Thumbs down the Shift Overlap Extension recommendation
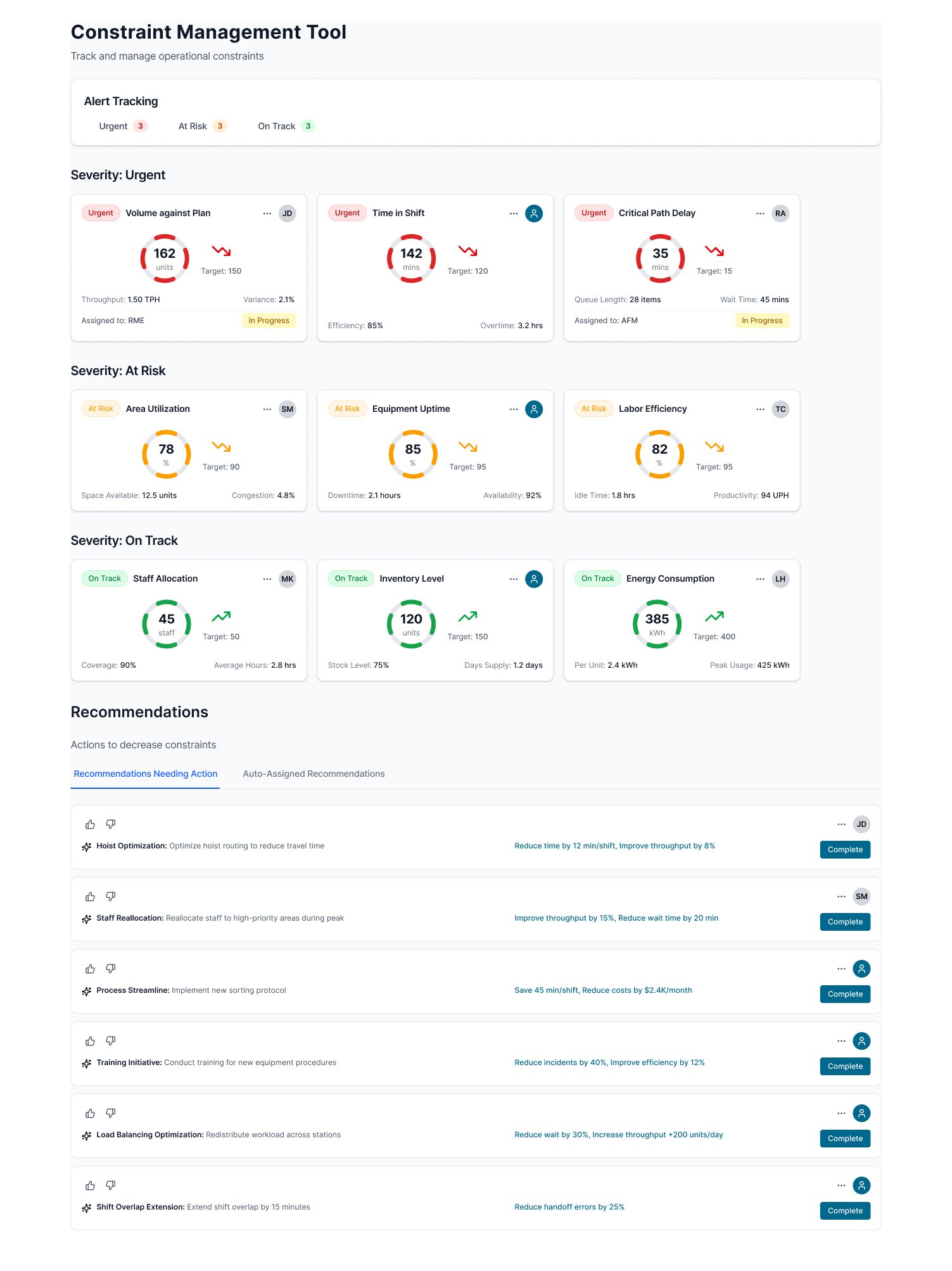 click(111, 1185)
